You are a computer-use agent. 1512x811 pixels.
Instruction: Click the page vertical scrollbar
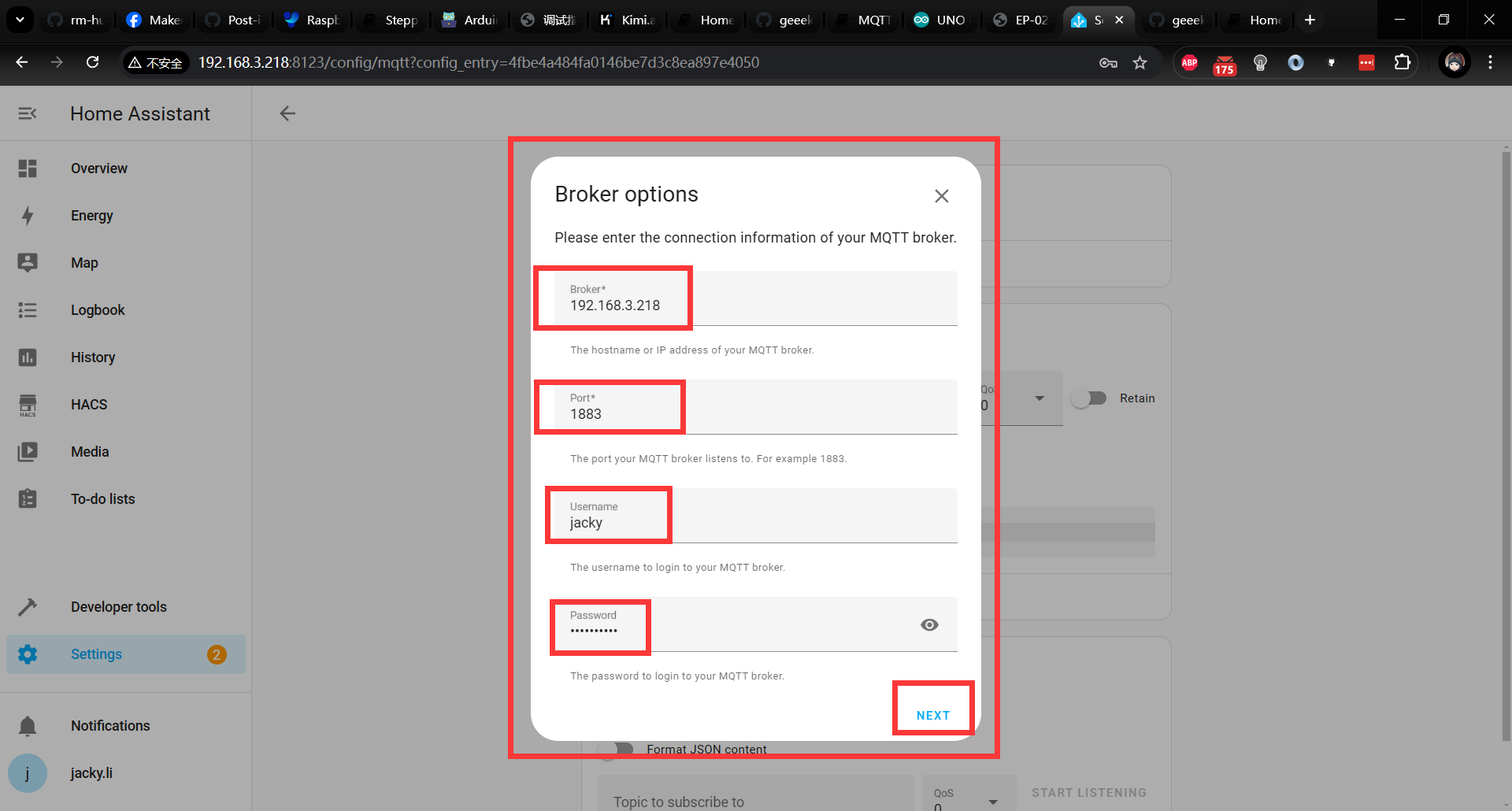(x=1506, y=446)
